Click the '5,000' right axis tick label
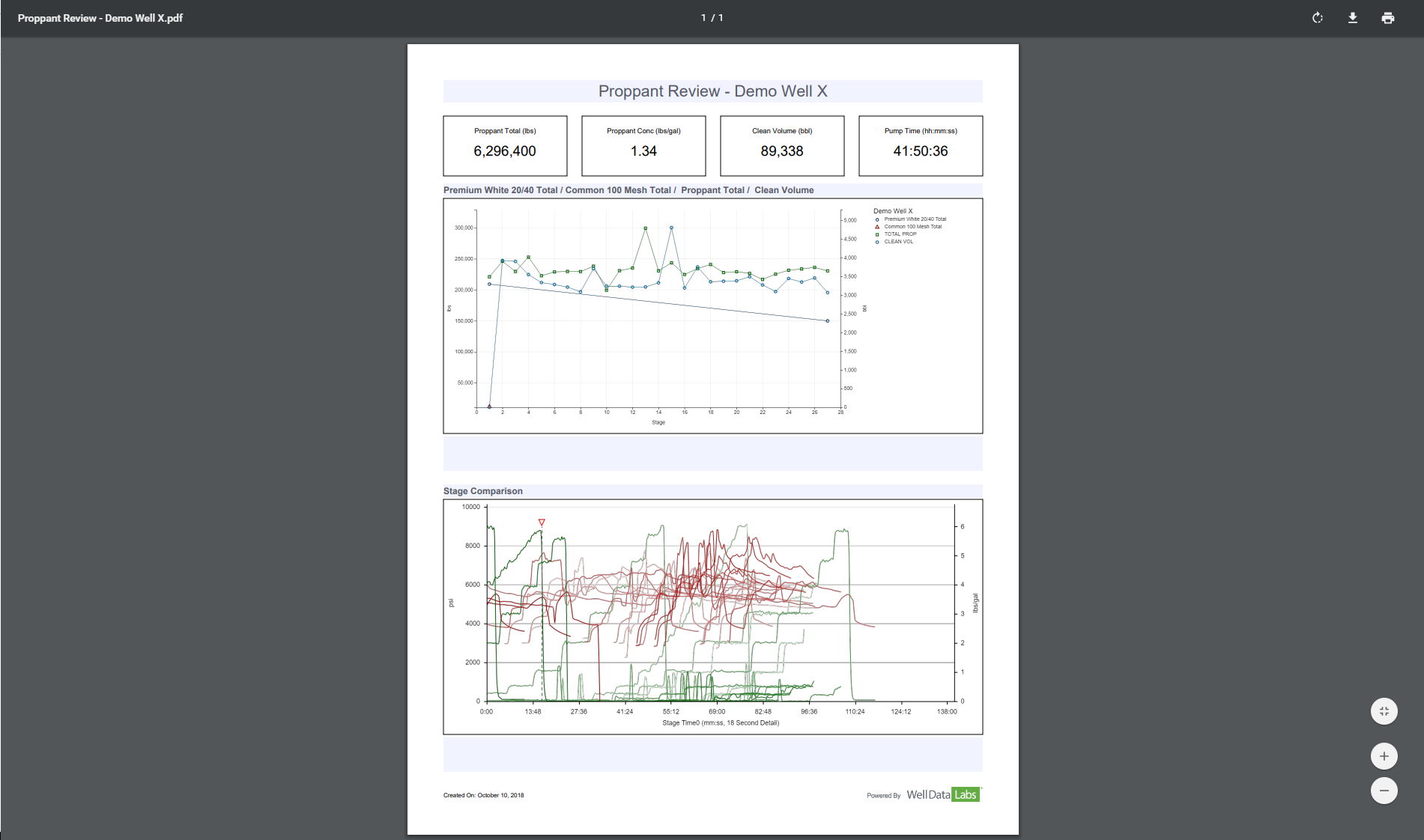This screenshot has width=1424, height=840. point(850,220)
